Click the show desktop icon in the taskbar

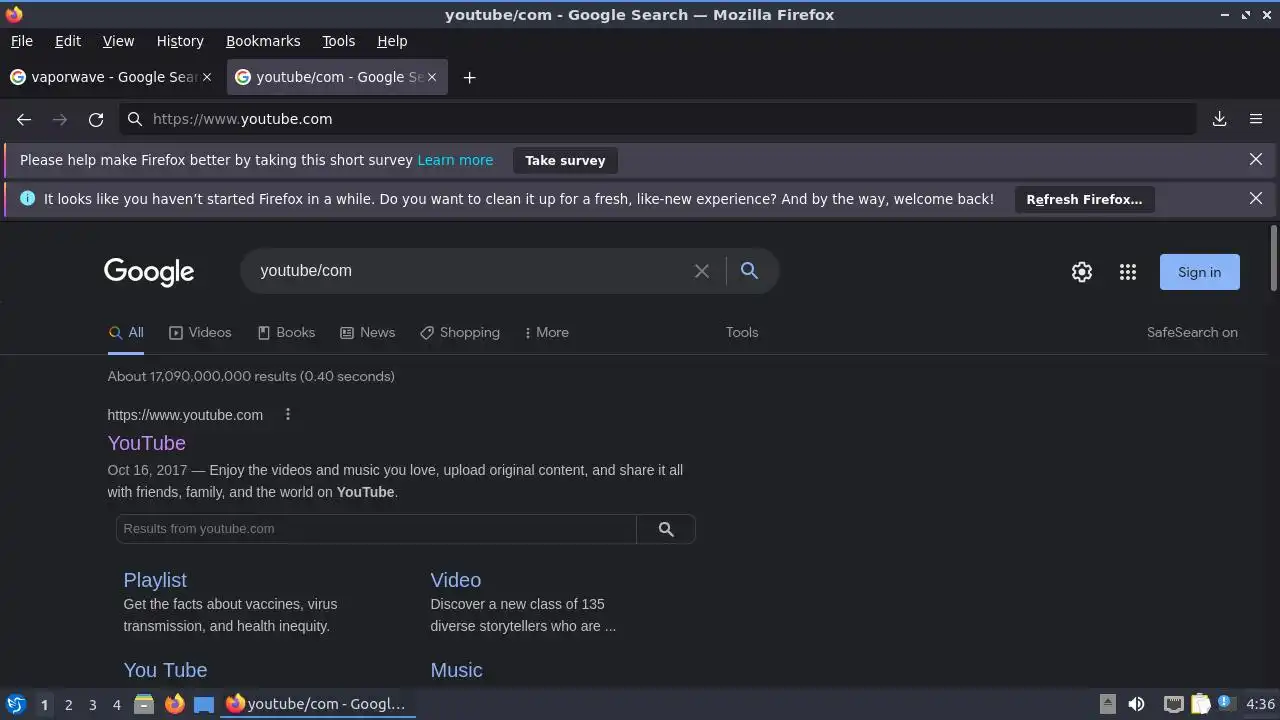[204, 704]
